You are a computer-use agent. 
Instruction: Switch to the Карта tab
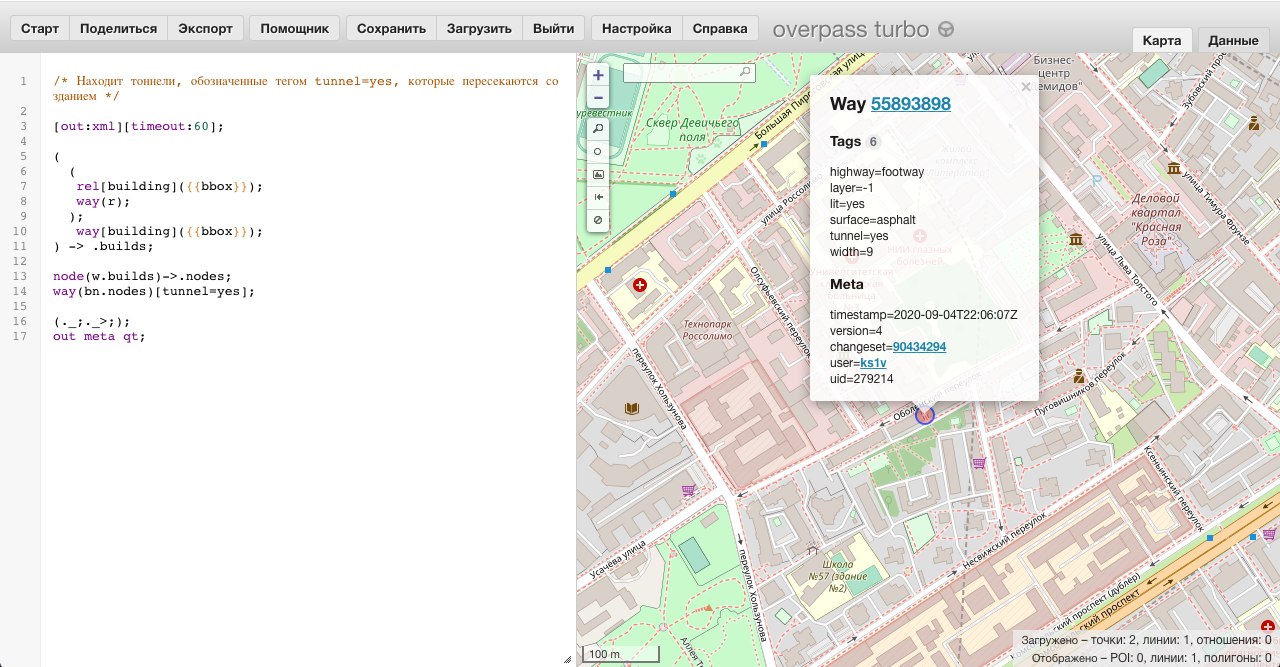[x=1162, y=41]
